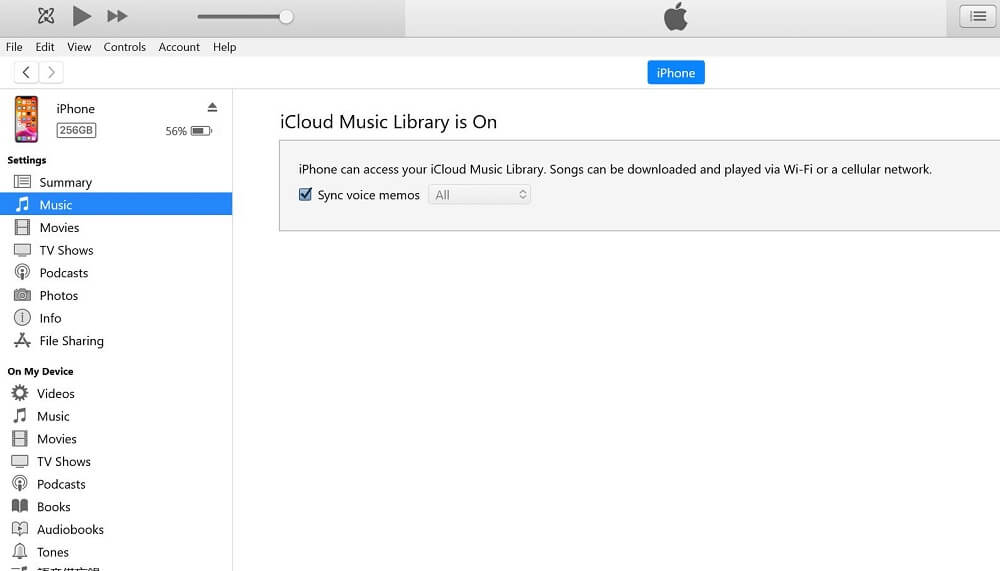
Task: Open the File menu
Action: (x=14, y=47)
